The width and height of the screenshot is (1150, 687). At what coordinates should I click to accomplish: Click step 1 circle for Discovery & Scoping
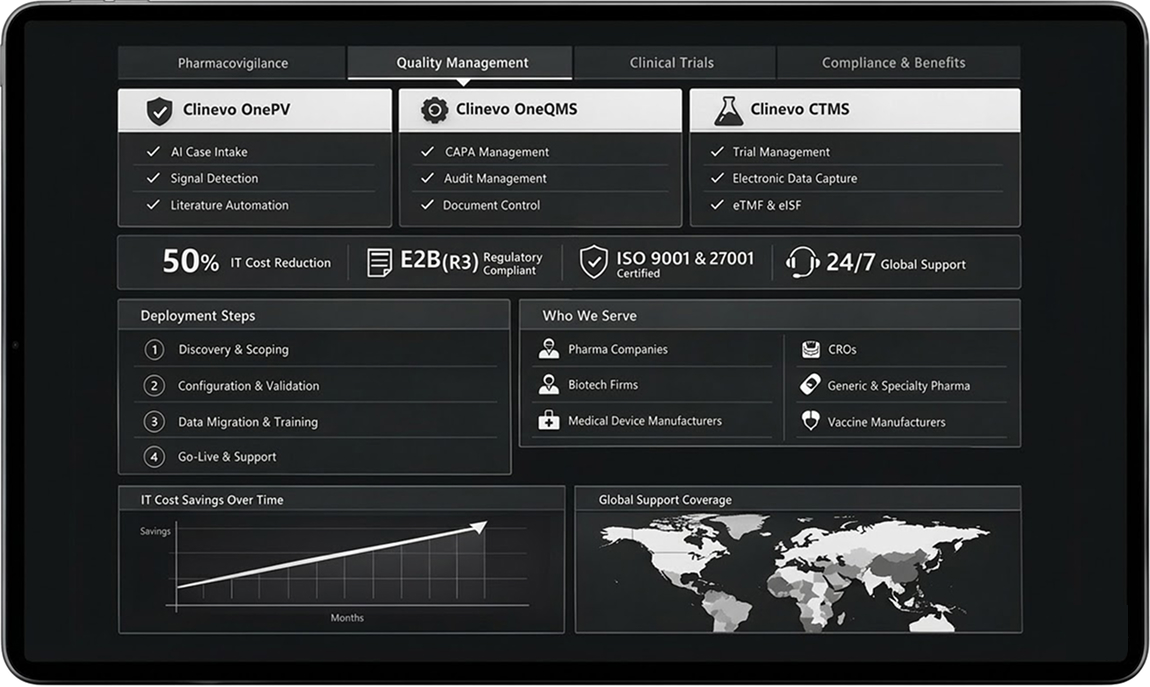tap(154, 350)
